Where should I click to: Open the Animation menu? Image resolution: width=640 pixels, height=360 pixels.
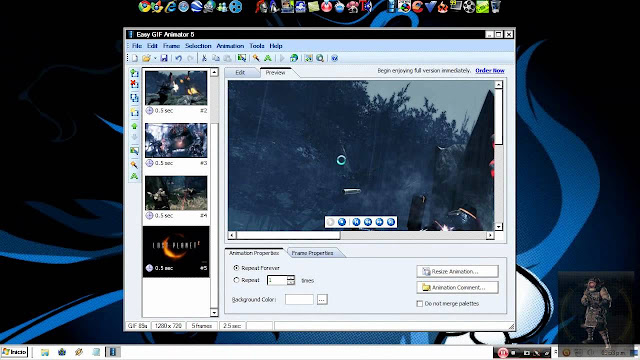tap(230, 46)
